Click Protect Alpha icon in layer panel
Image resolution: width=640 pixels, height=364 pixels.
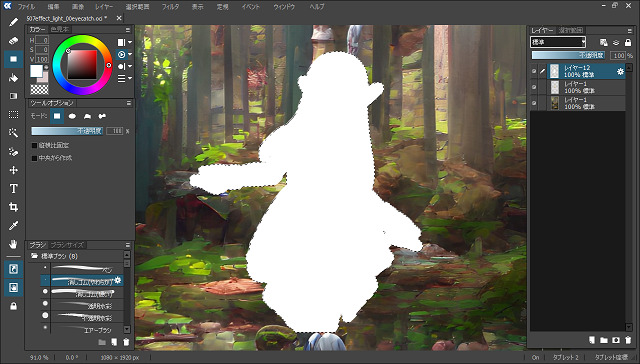604,42
